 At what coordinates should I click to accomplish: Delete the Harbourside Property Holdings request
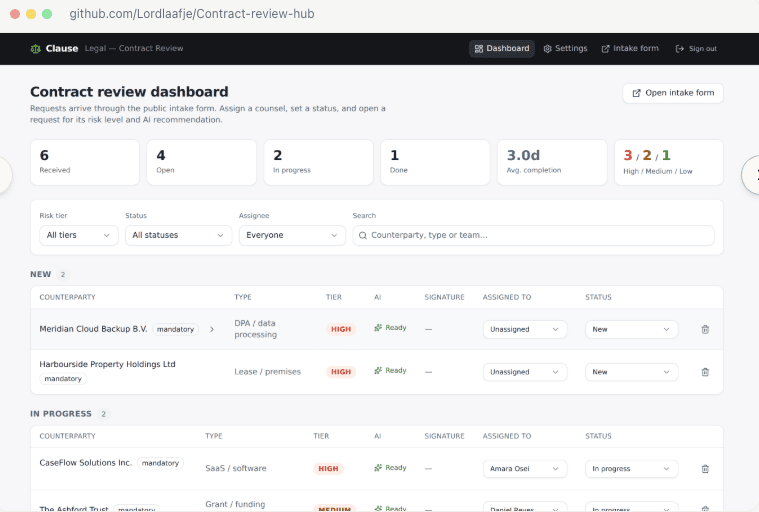705,372
